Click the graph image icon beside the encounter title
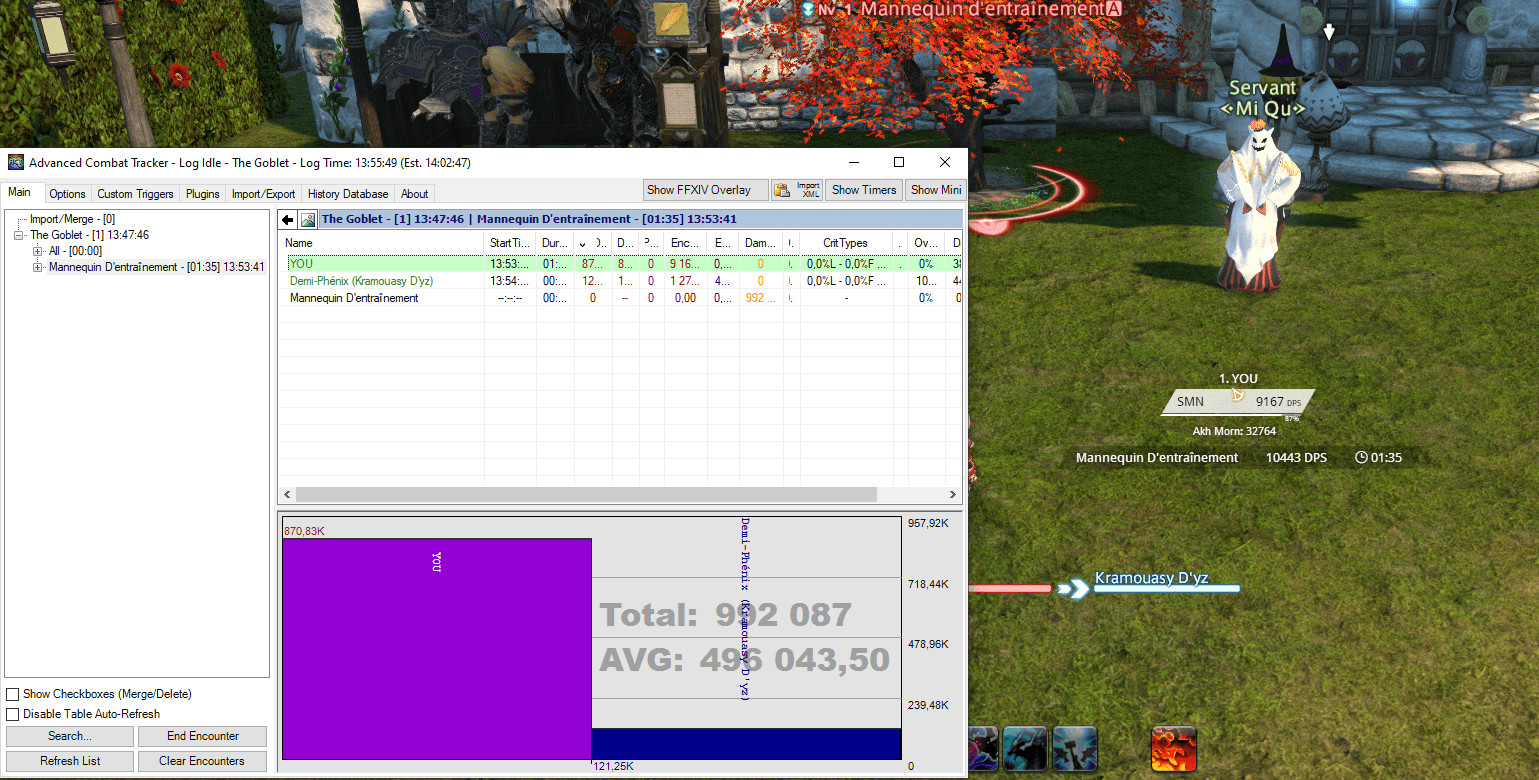The image size is (1539, 780). coord(308,220)
